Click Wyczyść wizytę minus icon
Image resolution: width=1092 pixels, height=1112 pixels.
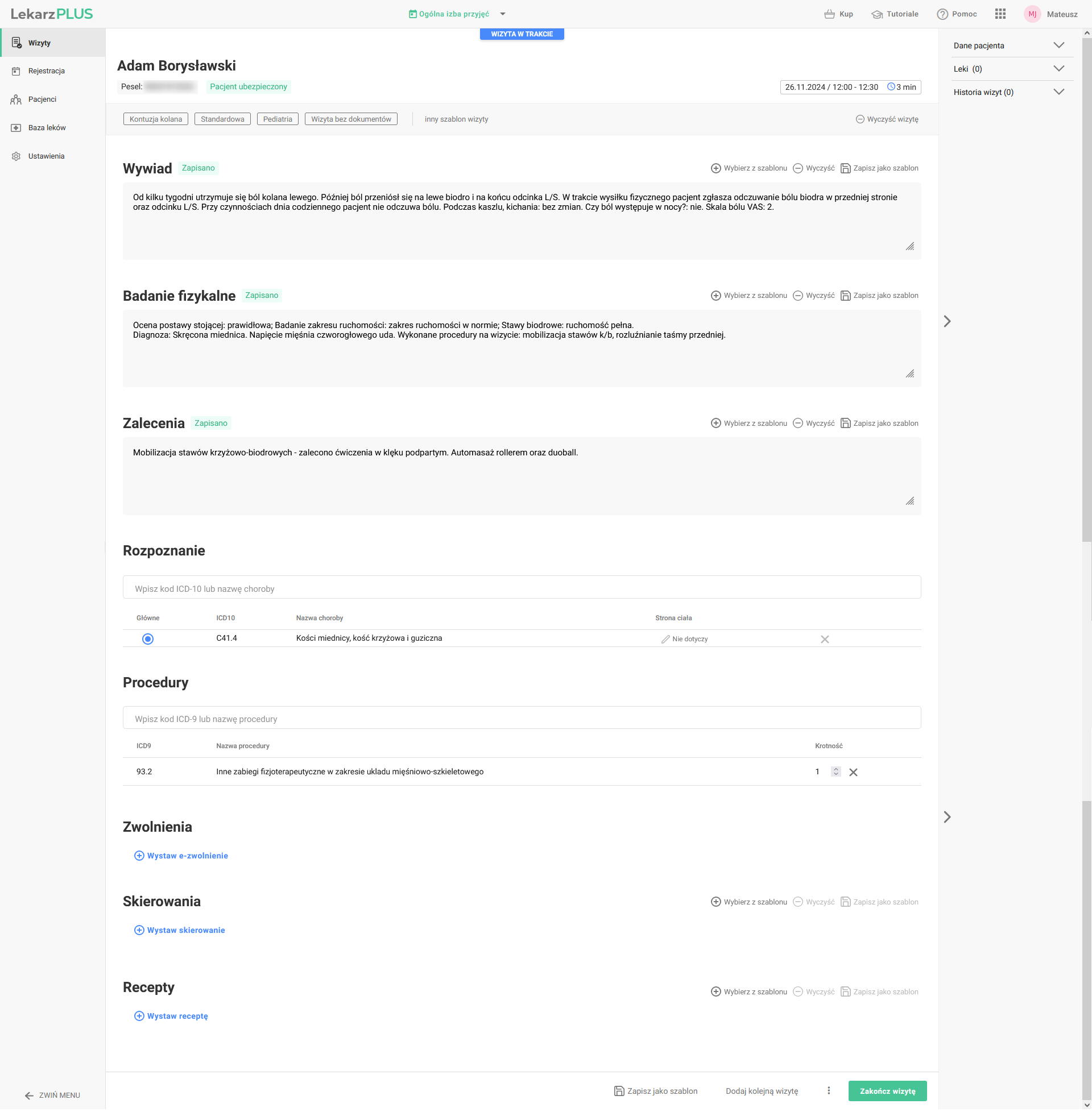click(x=860, y=119)
